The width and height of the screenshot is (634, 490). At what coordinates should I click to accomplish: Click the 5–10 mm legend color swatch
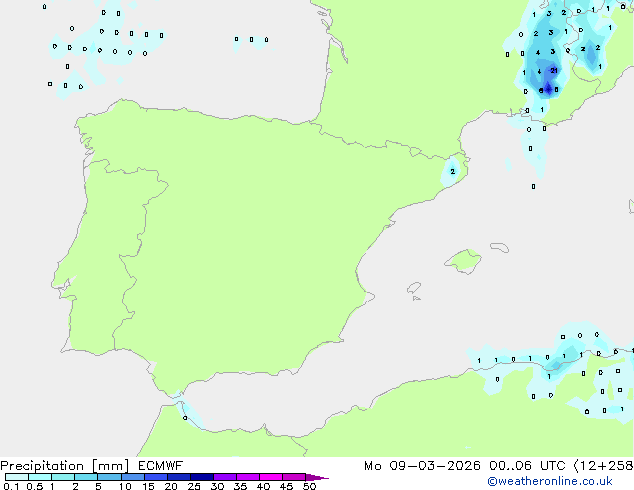point(109,477)
